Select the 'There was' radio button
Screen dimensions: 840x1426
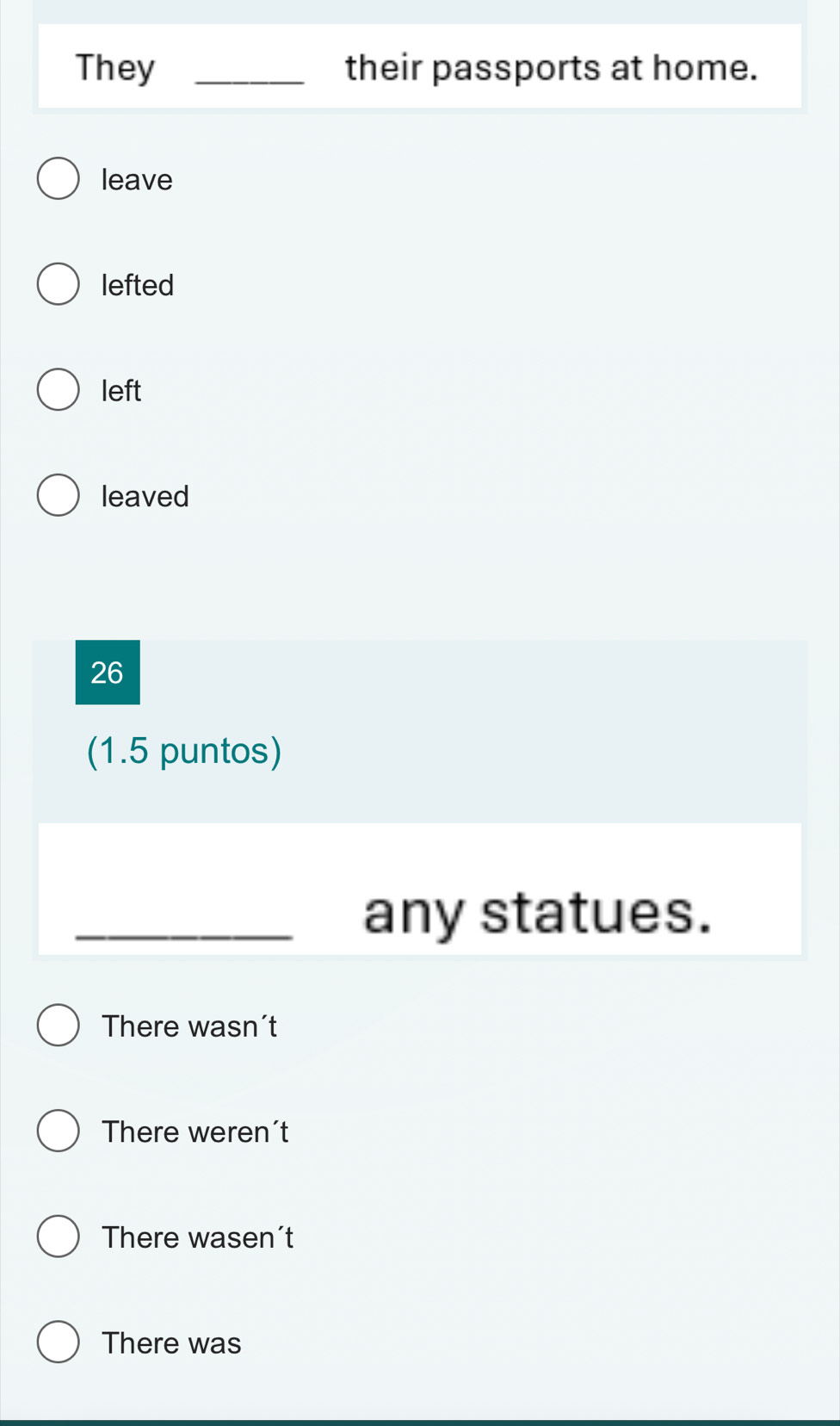coord(59,1342)
